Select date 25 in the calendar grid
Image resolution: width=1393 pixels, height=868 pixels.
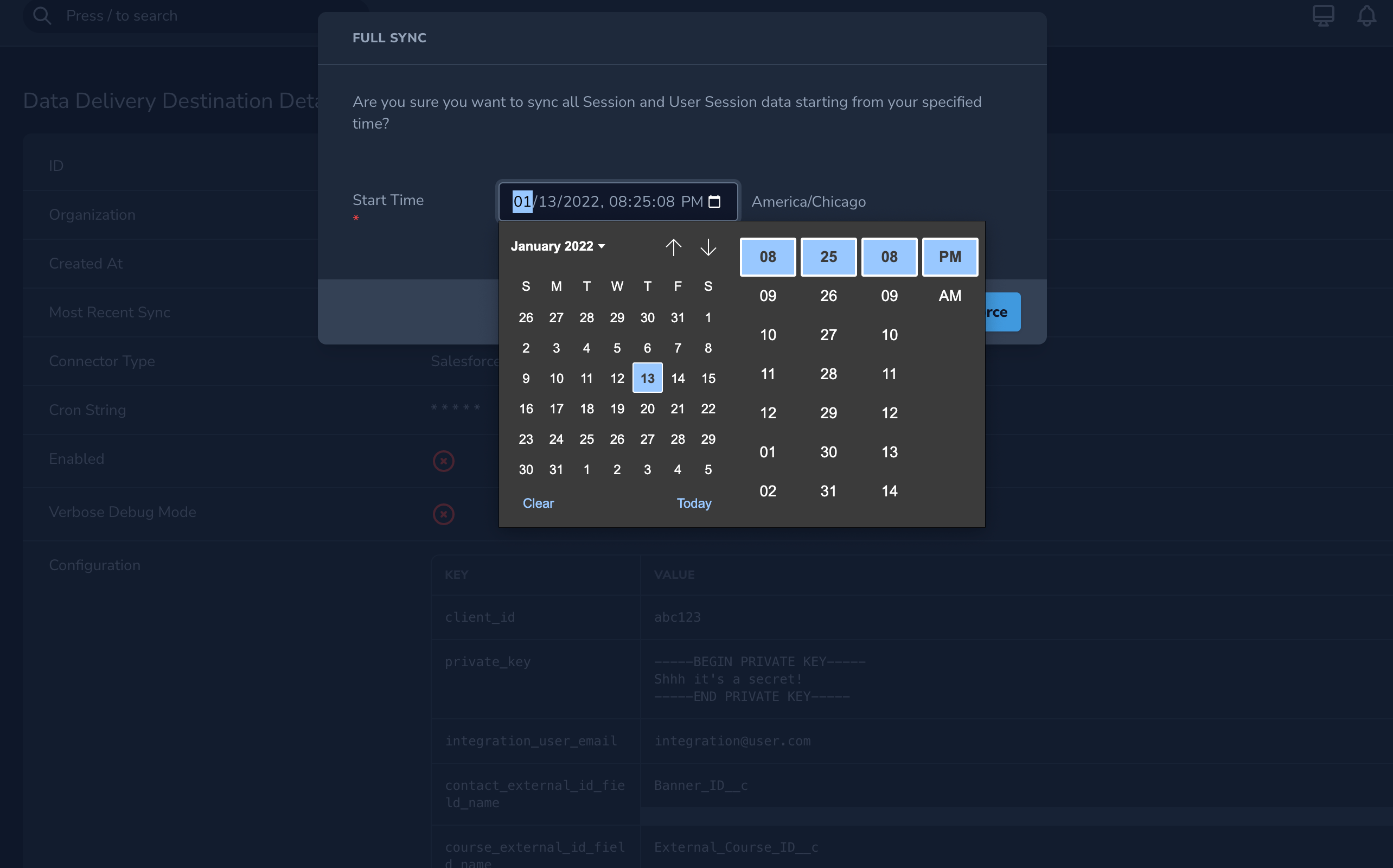coord(586,439)
